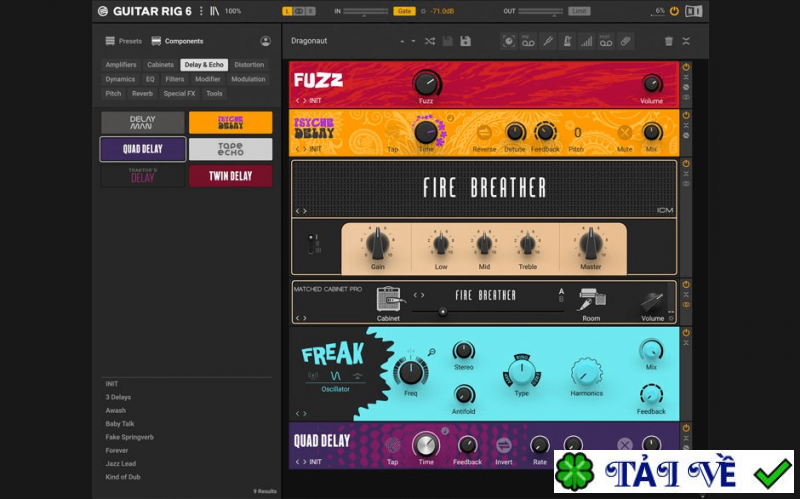Select the left L input channel
Image resolution: width=800 pixels, height=499 pixels.
pyautogui.click(x=287, y=11)
